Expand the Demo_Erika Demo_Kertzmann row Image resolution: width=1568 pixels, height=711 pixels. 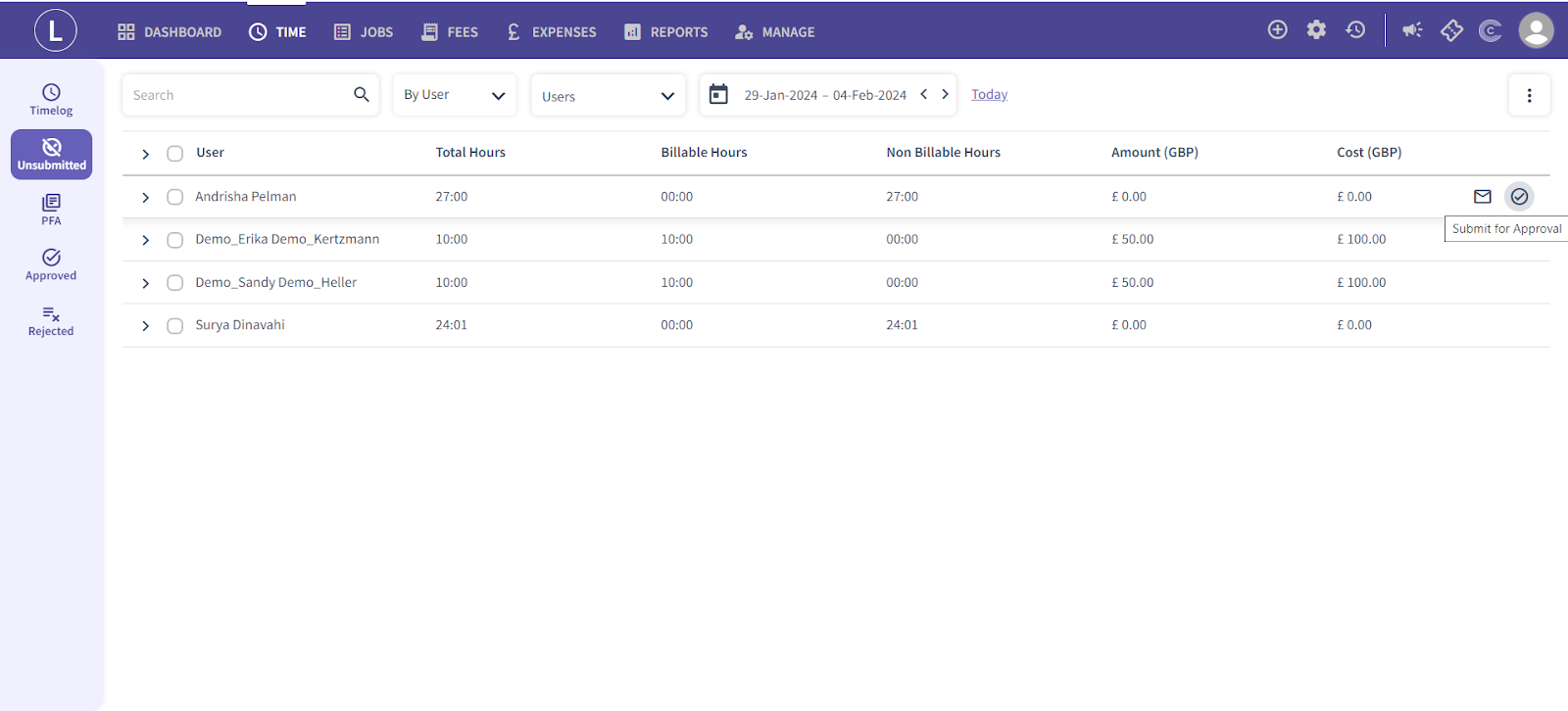point(145,240)
